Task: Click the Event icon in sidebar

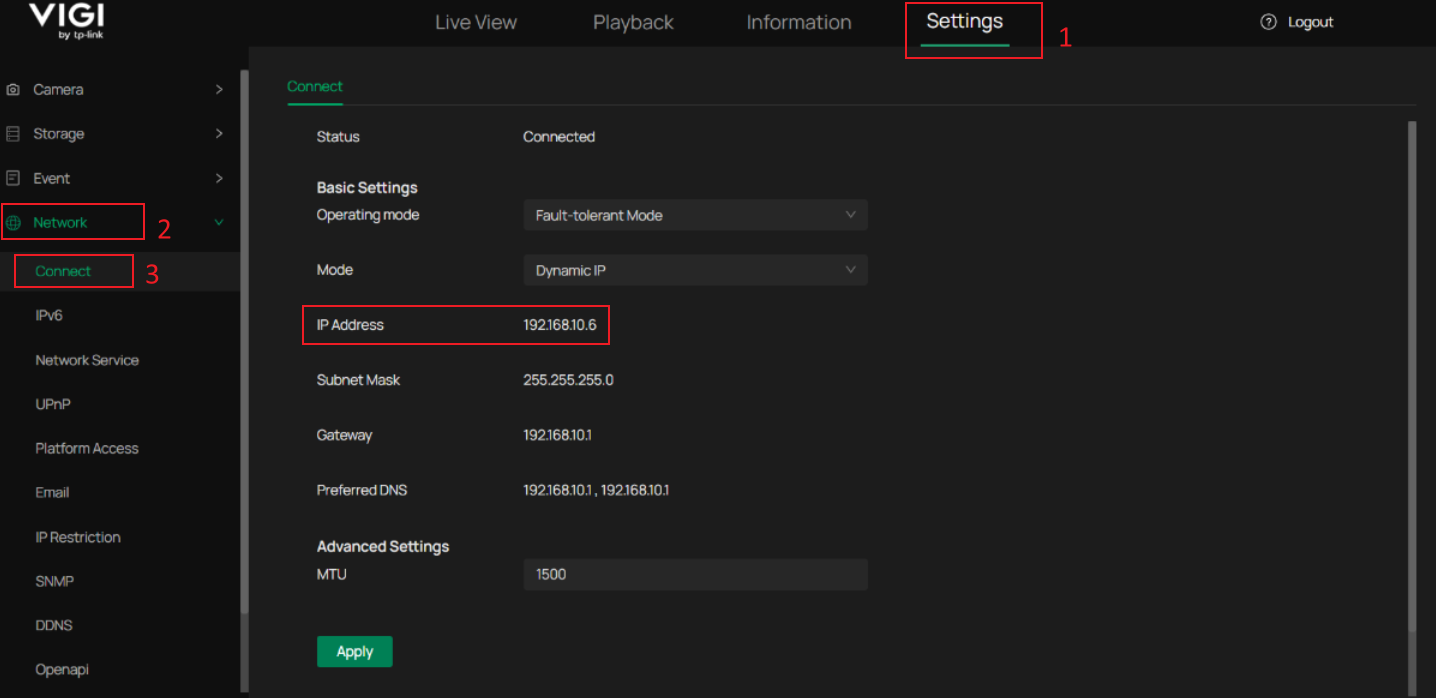Action: [x=13, y=178]
